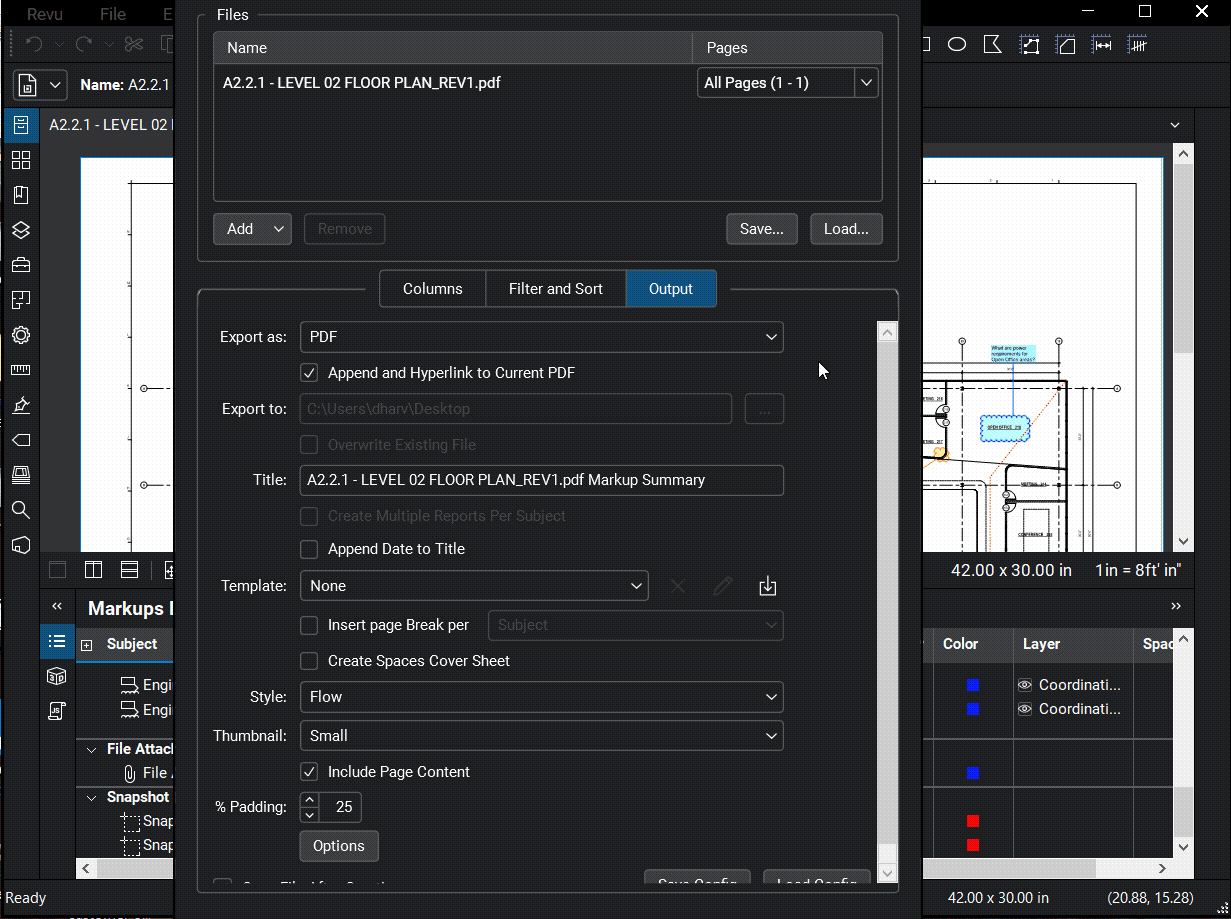Viewport: 1231px width, 919px height.
Task: Select the Layers panel icon
Action: tap(21, 229)
